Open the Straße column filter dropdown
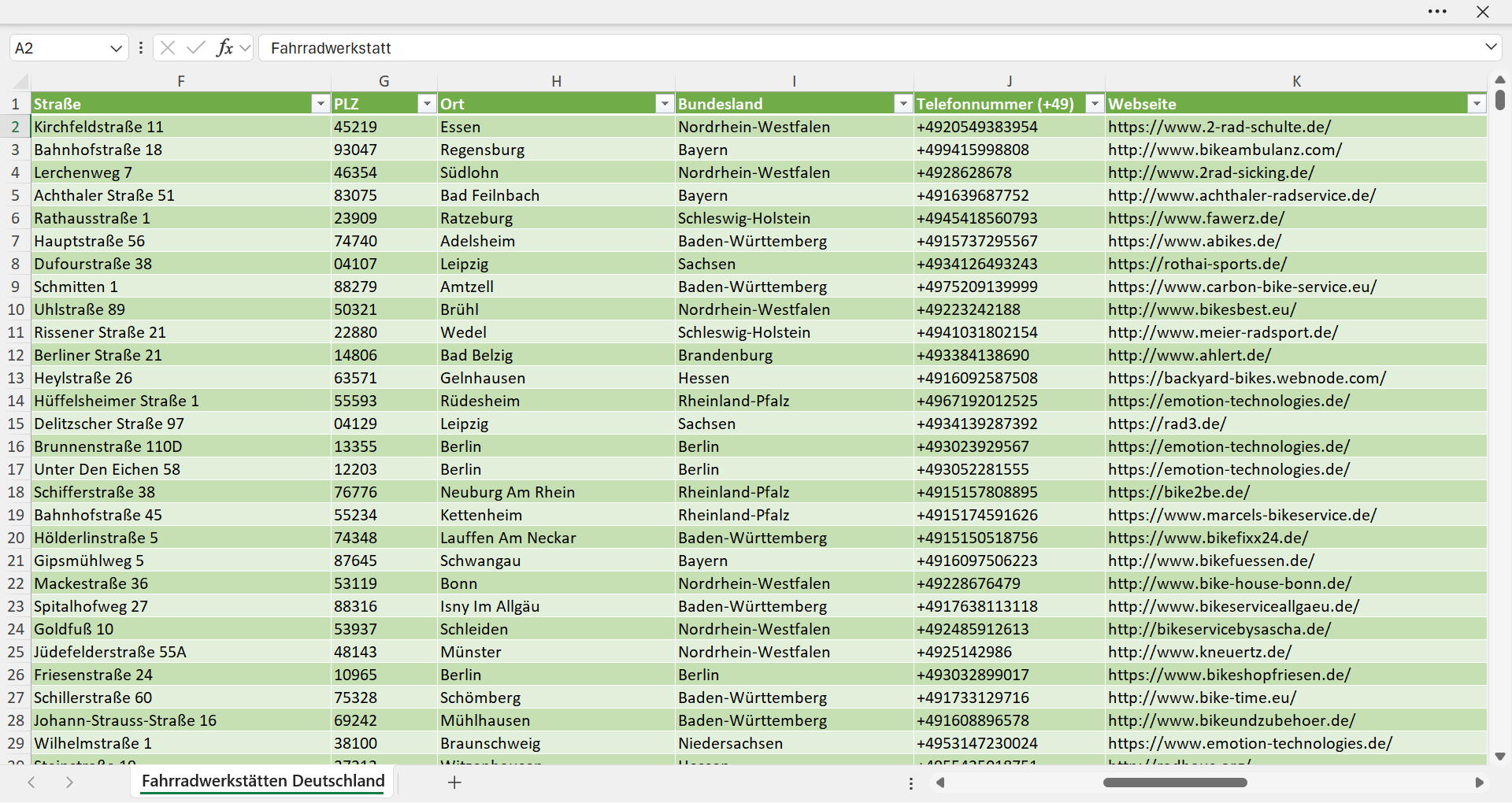Image resolution: width=1512 pixels, height=803 pixels. coord(320,104)
